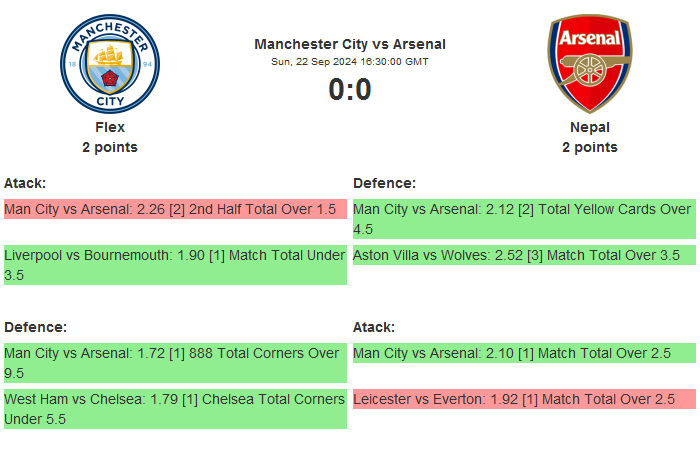This screenshot has width=700, height=460.
Task: Select the Nepal player name
Action: pyautogui.click(x=589, y=127)
